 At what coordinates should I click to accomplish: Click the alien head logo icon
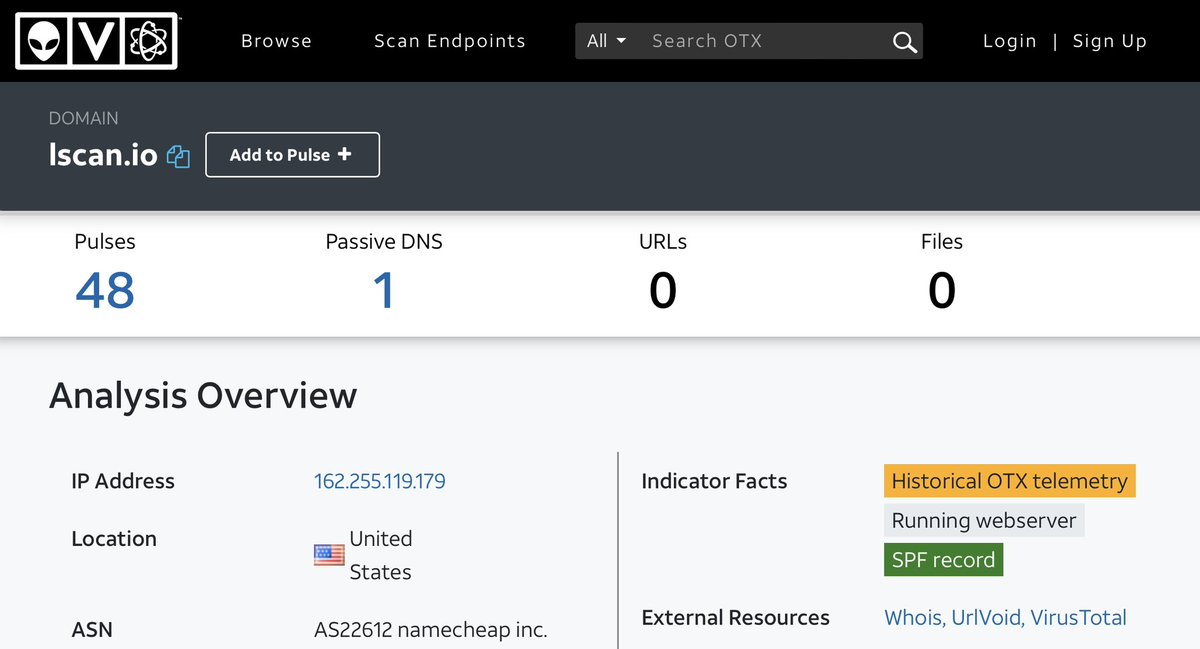pyautogui.click(x=43, y=41)
